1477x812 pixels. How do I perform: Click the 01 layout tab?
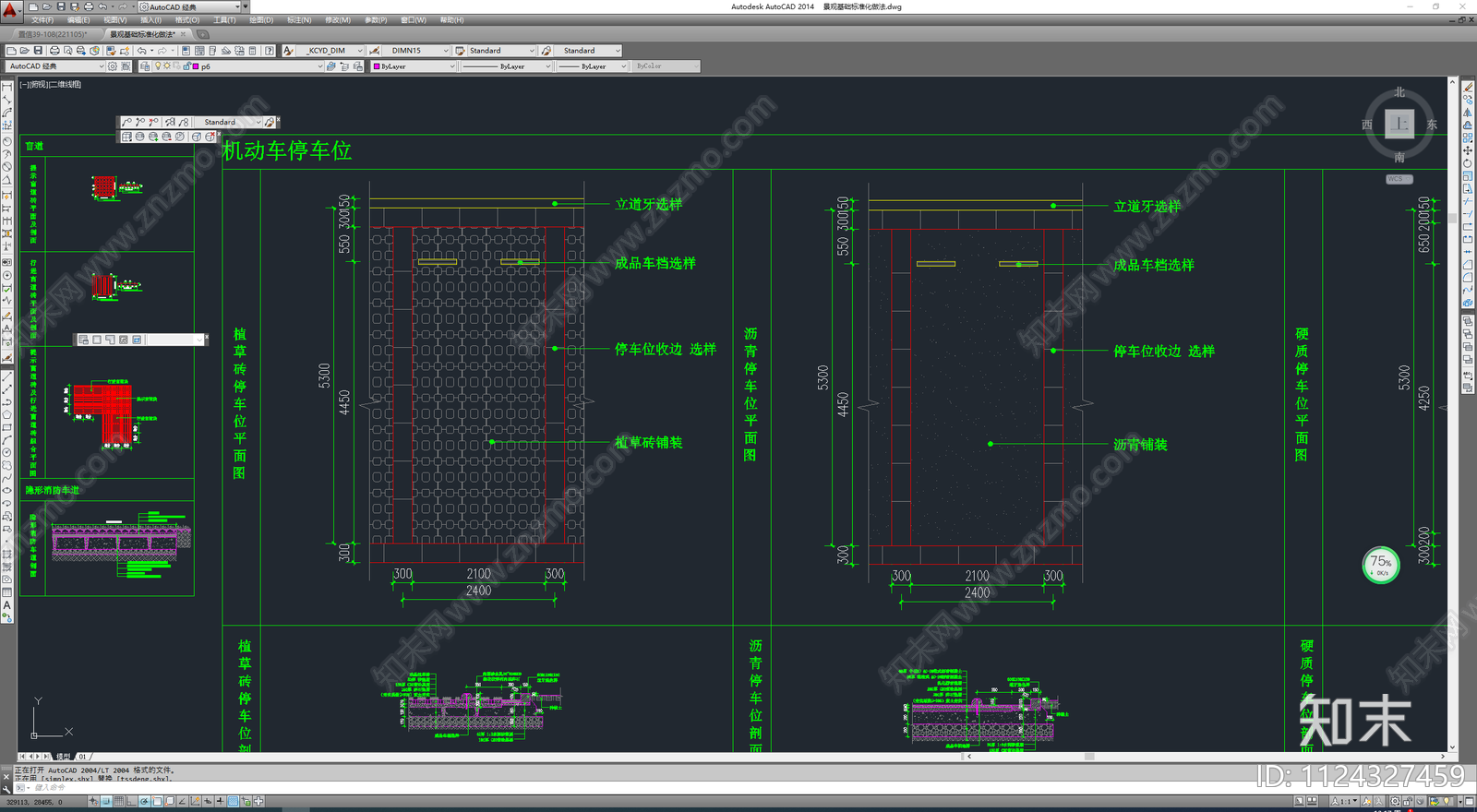pos(82,757)
